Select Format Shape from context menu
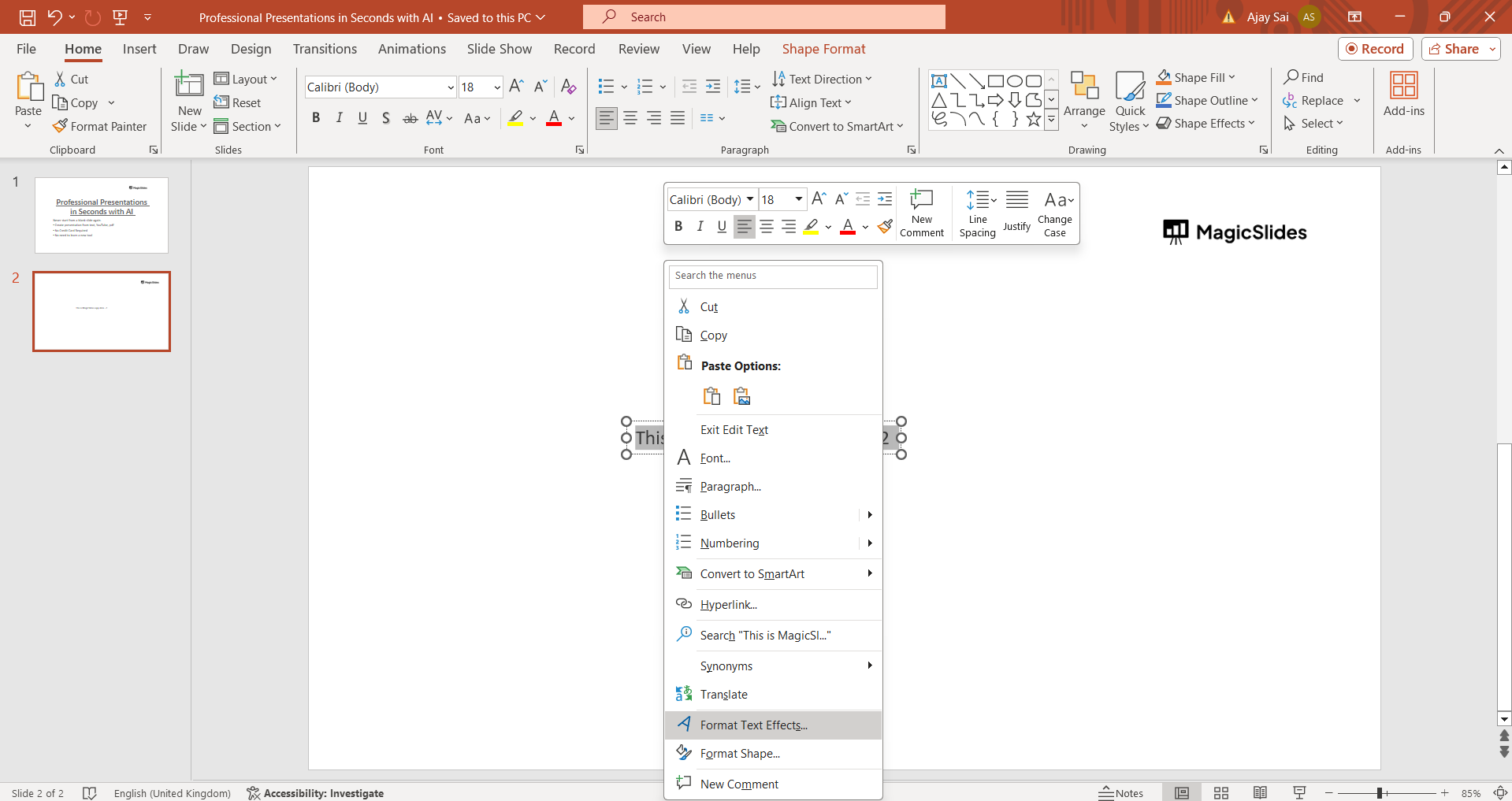1512x801 pixels. point(740,754)
